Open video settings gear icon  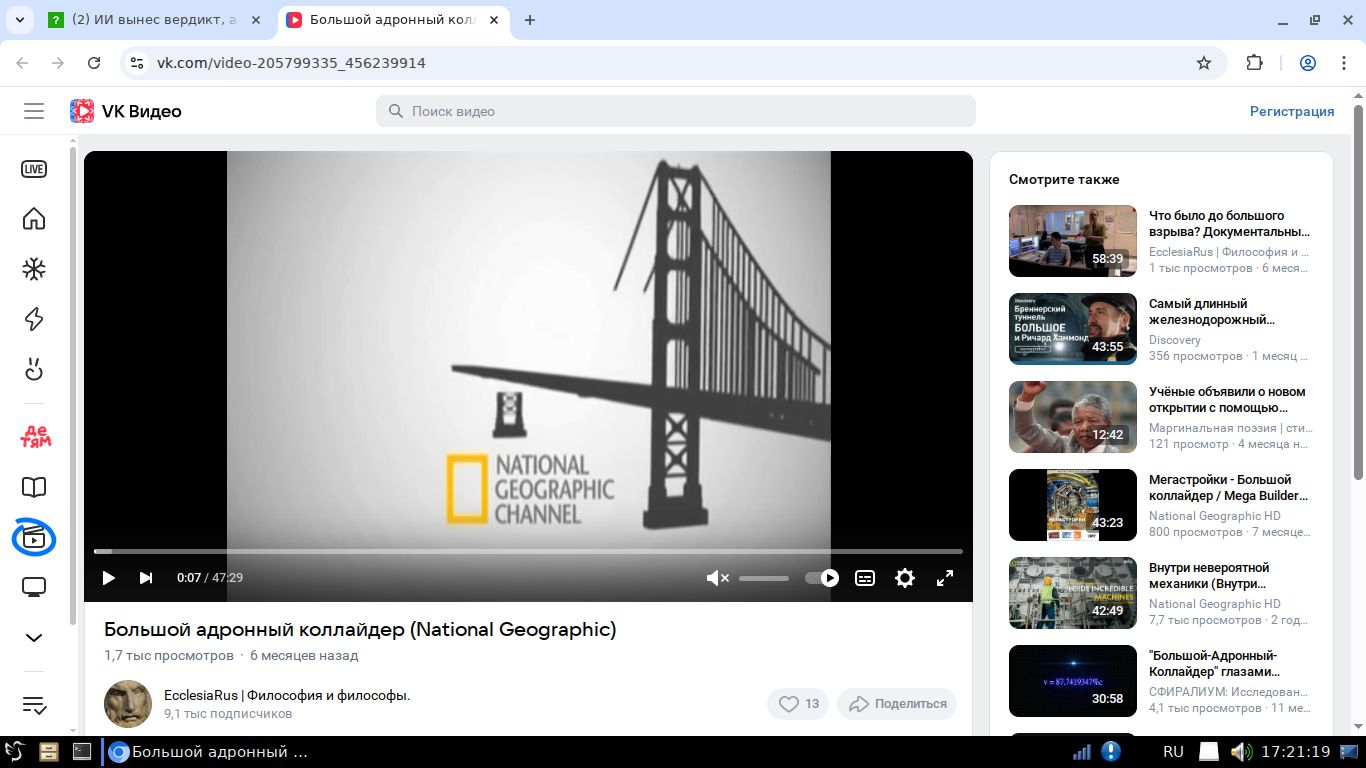904,578
